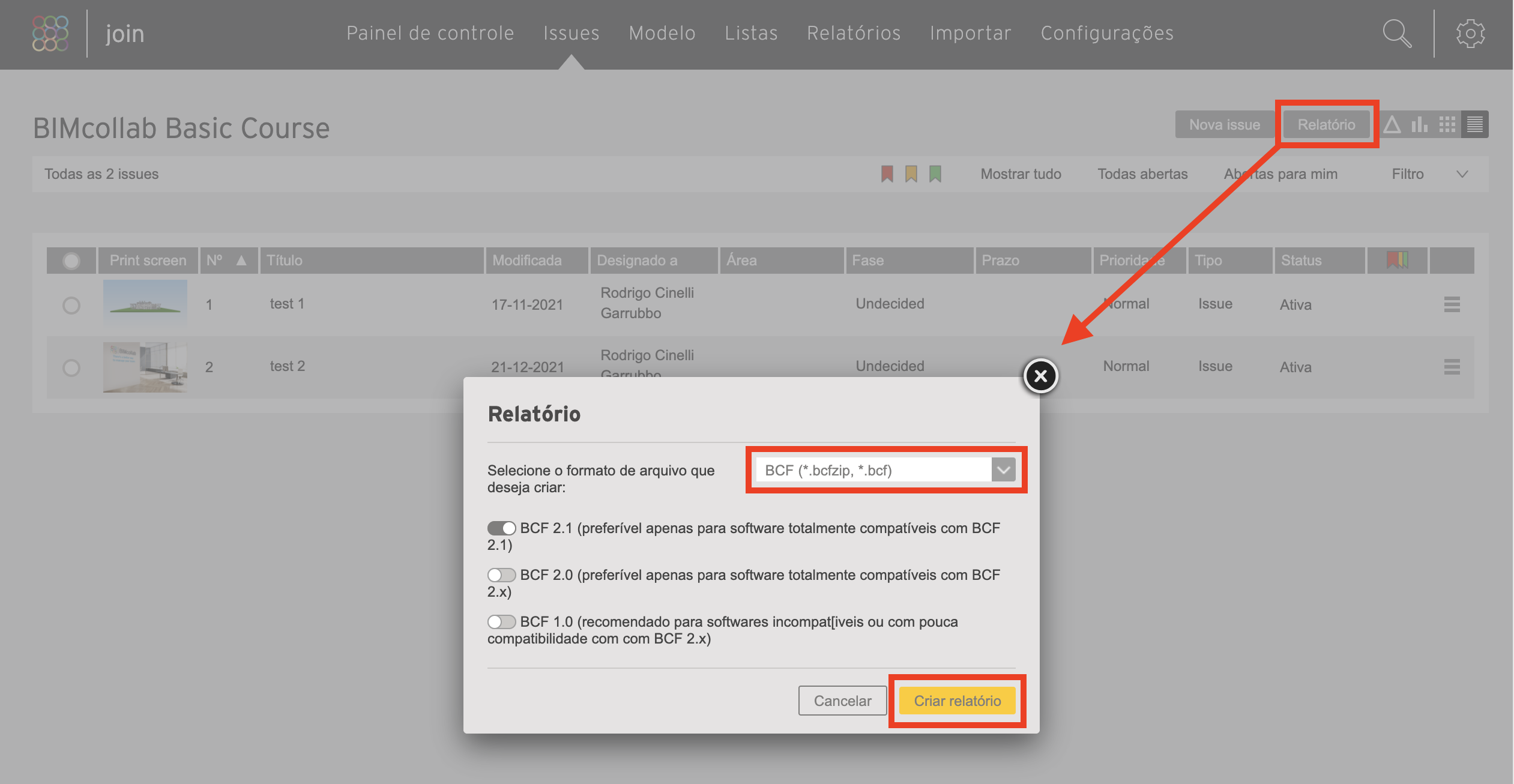Click the Criar relatório button
Screen dimensions: 1514x784
click(x=958, y=701)
